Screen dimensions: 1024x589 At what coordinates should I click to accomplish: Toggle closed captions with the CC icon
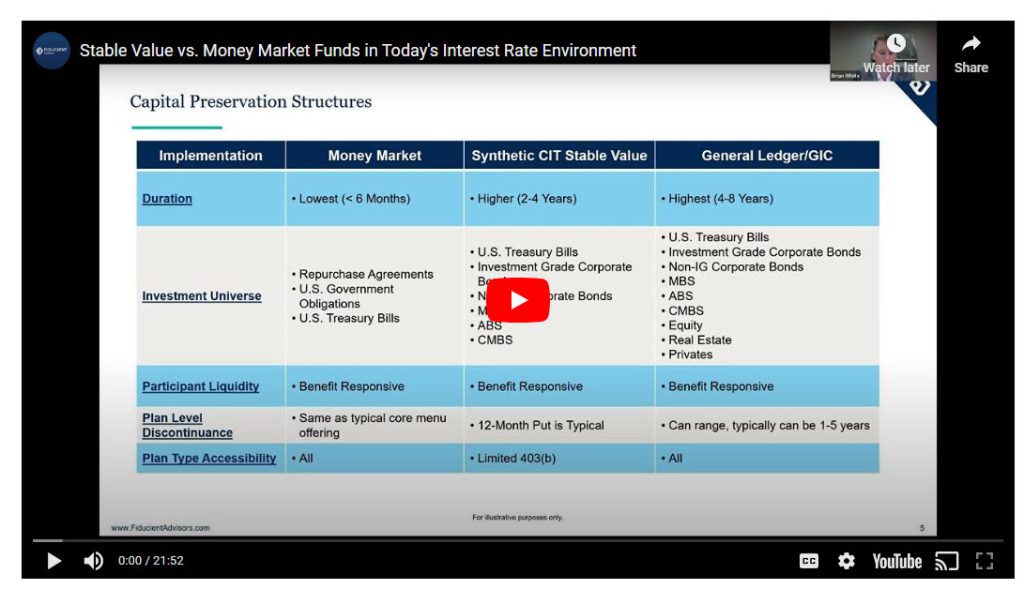808,561
